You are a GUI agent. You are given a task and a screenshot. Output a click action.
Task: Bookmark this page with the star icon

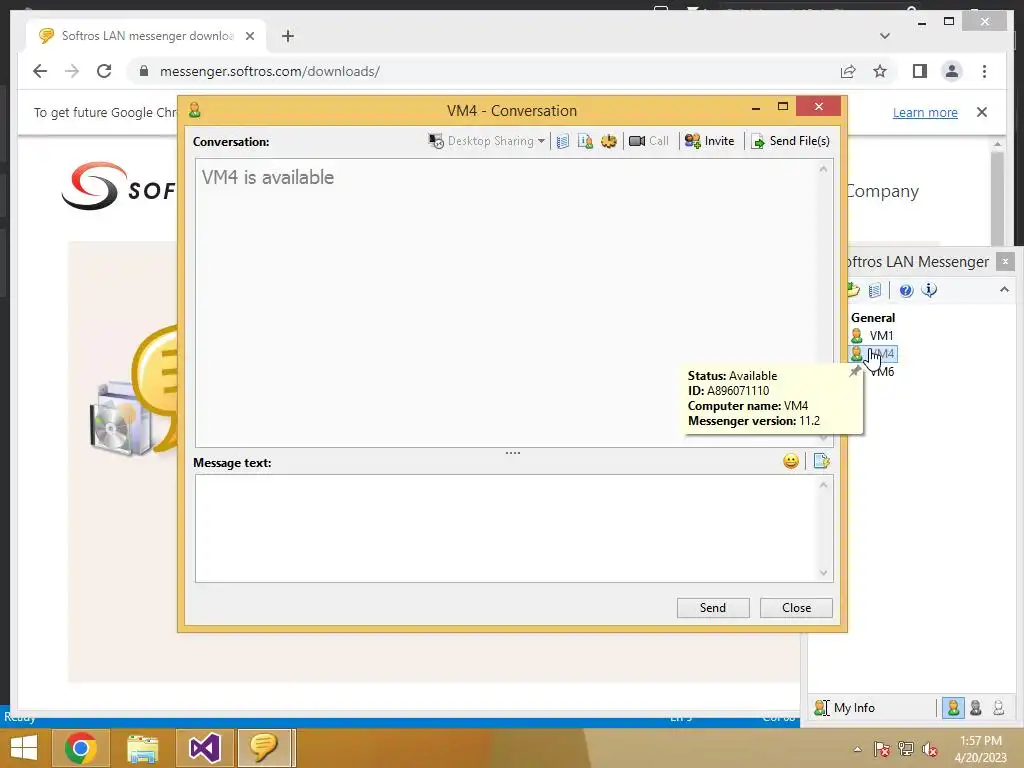pos(880,71)
